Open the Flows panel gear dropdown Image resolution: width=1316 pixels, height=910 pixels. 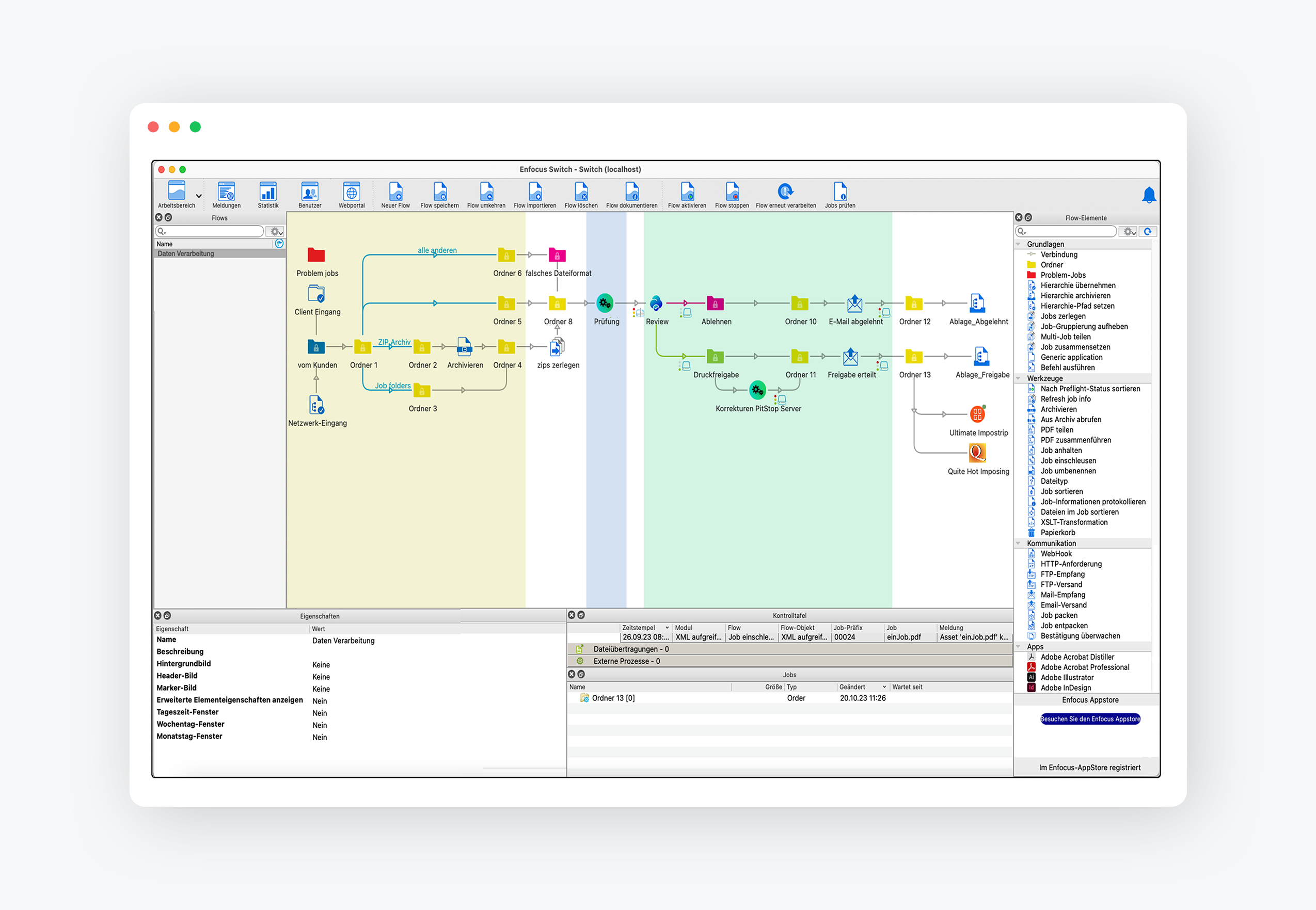[x=276, y=231]
